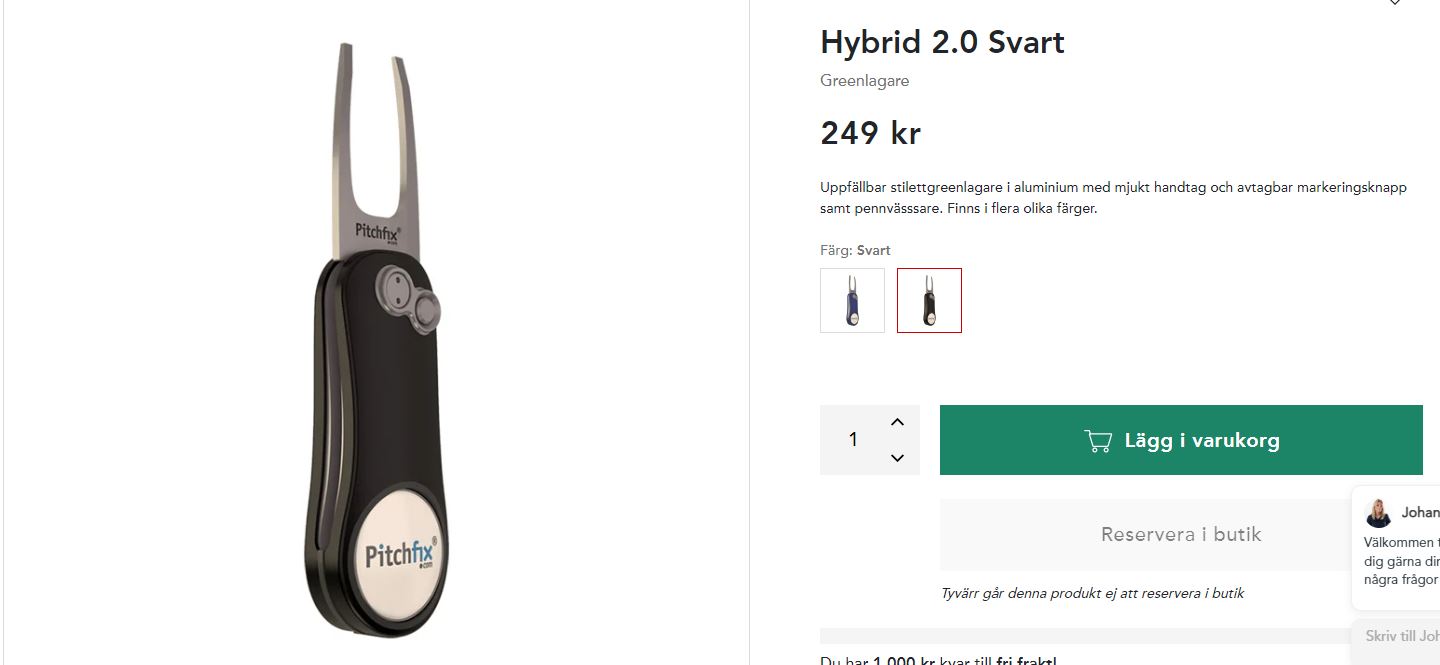Decrease quantity with the down arrow
The width and height of the screenshot is (1440, 665).
point(897,458)
